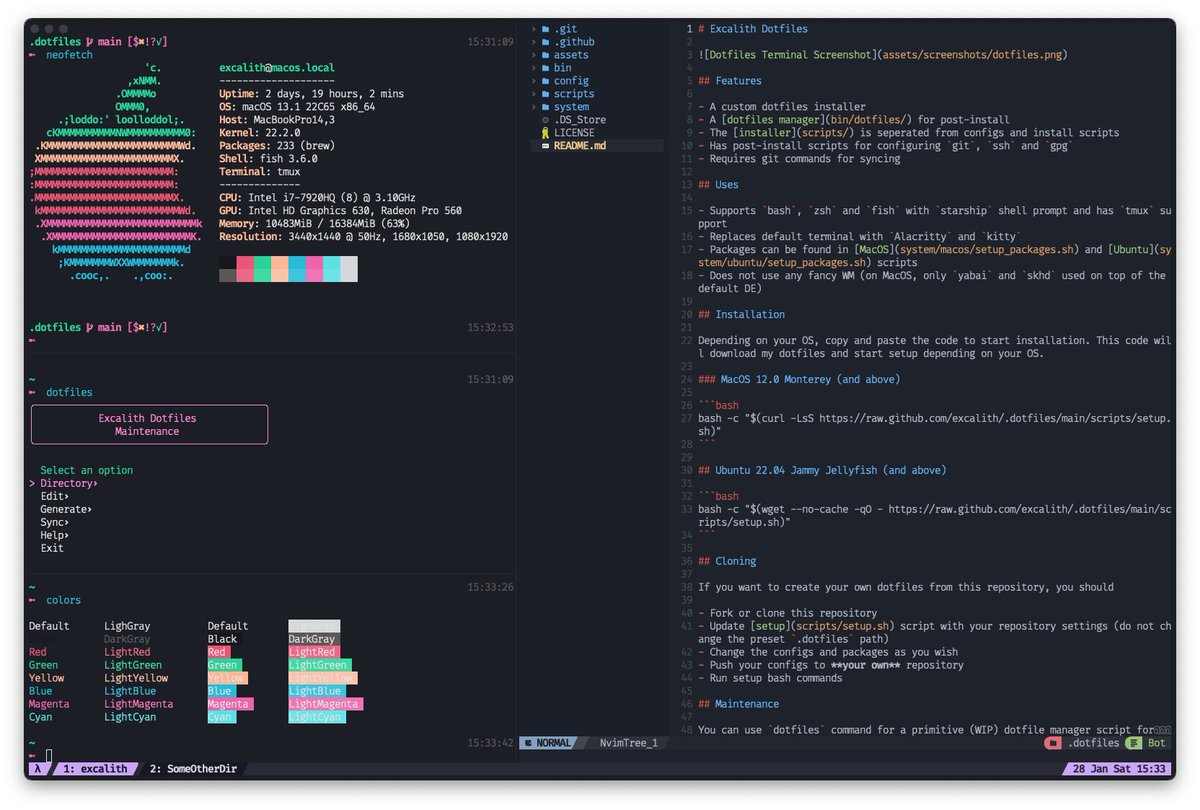Expand the assets directory chevron
Image resolution: width=1200 pixels, height=810 pixels.
click(533, 55)
